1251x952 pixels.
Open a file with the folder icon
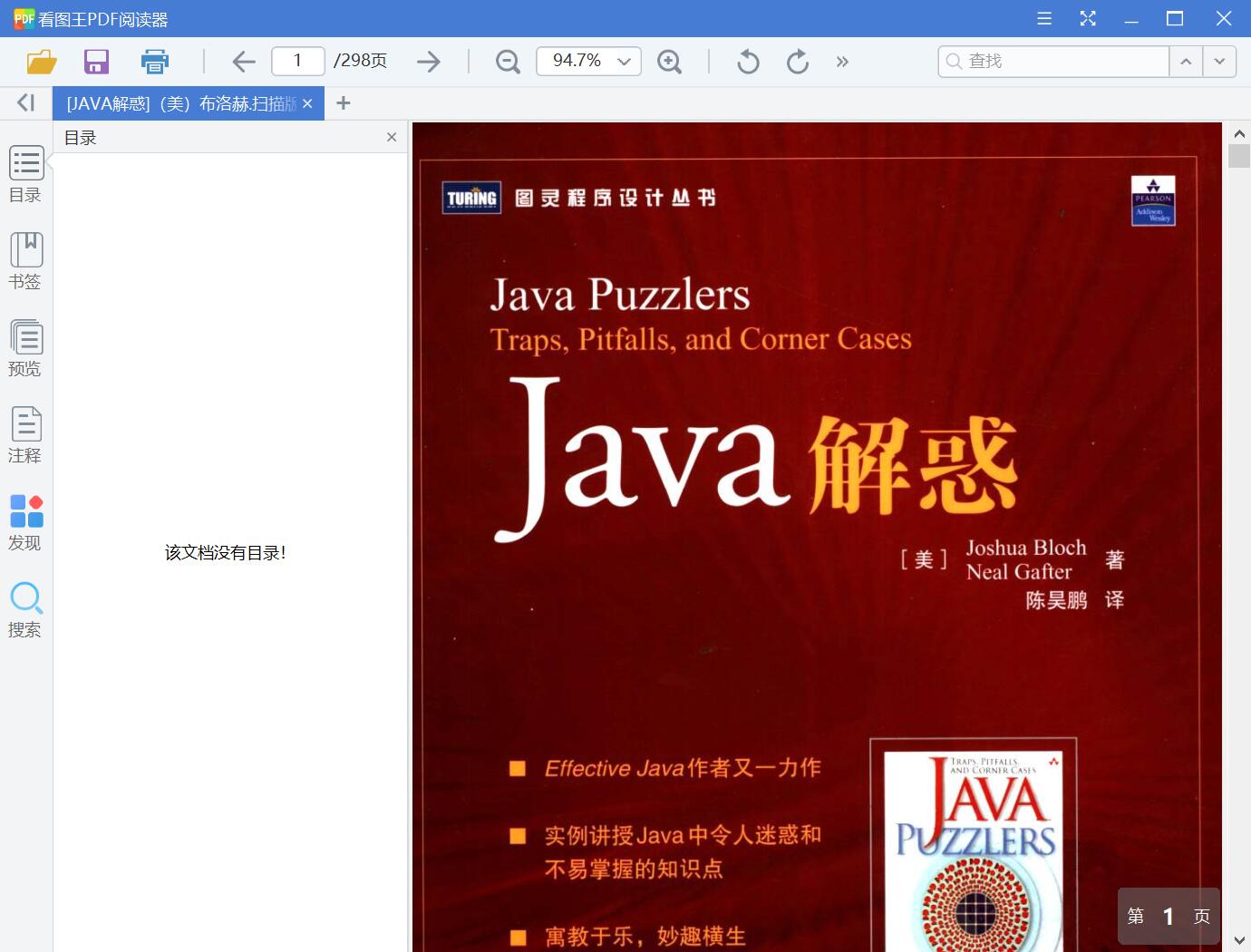click(42, 62)
